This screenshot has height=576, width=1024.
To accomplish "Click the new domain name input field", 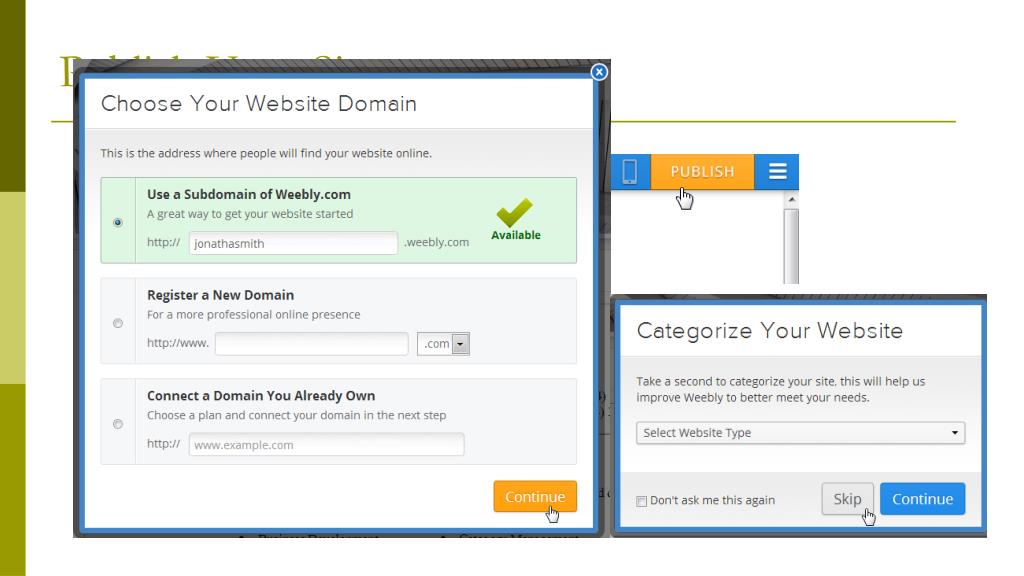I will [x=312, y=344].
